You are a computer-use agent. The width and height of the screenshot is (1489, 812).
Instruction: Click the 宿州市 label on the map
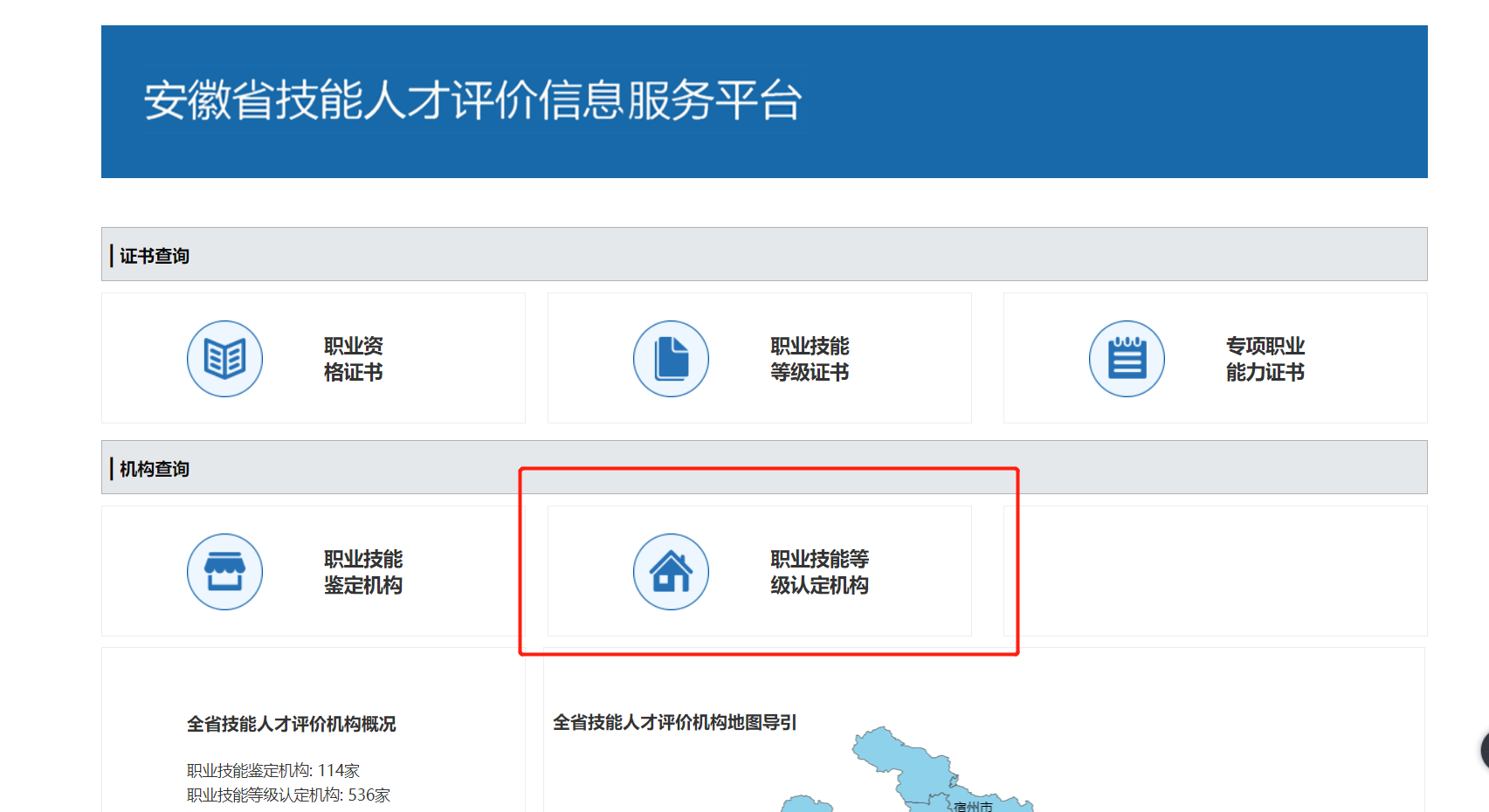(973, 806)
